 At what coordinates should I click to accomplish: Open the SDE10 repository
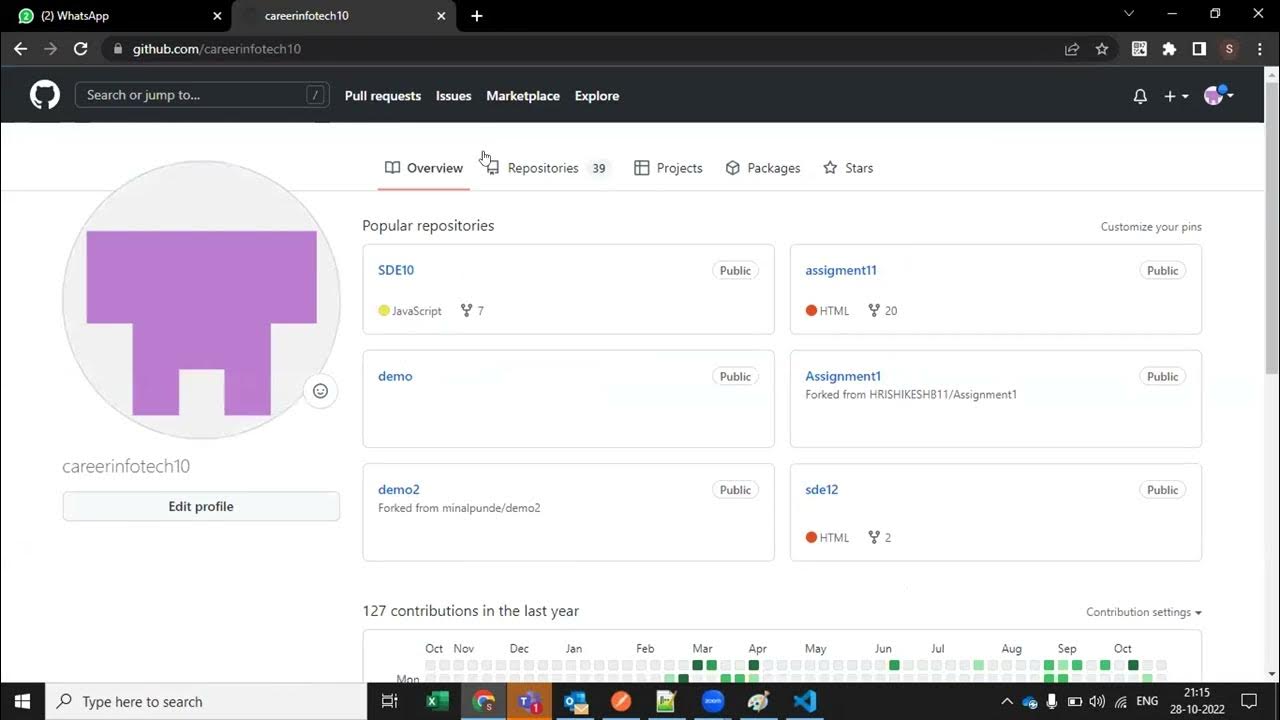pos(396,270)
